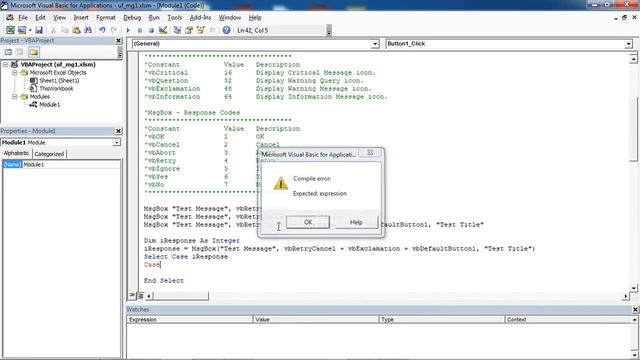
Task: Click View Code icon in Project panel
Action: pyautogui.click(x=8, y=52)
